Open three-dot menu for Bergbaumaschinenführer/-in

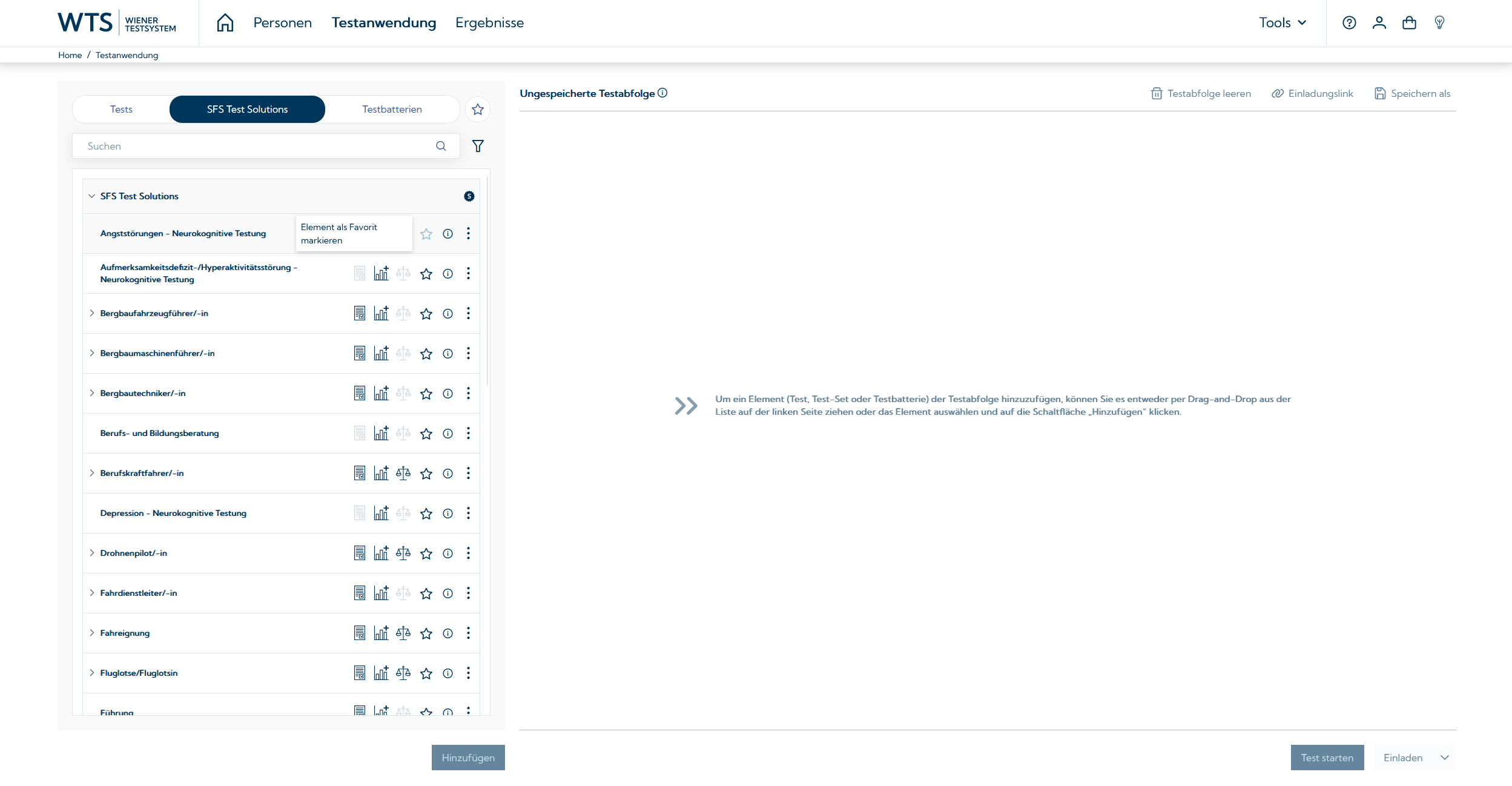[468, 354]
